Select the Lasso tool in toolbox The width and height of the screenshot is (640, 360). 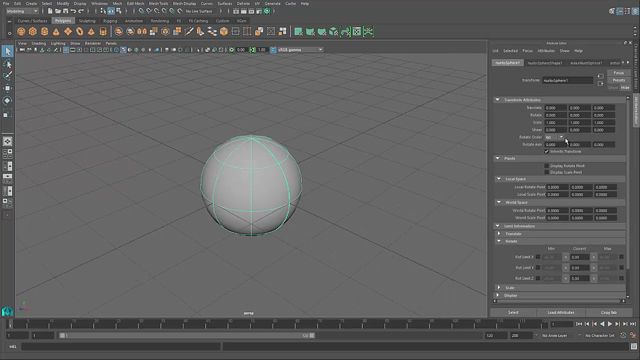(7, 64)
